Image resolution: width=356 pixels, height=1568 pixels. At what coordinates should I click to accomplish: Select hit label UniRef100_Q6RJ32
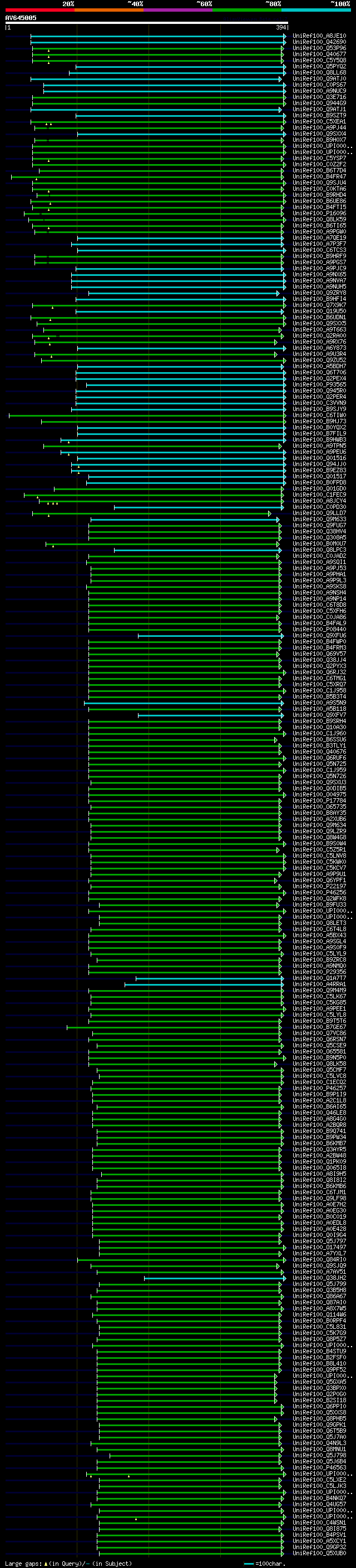click(319, 672)
